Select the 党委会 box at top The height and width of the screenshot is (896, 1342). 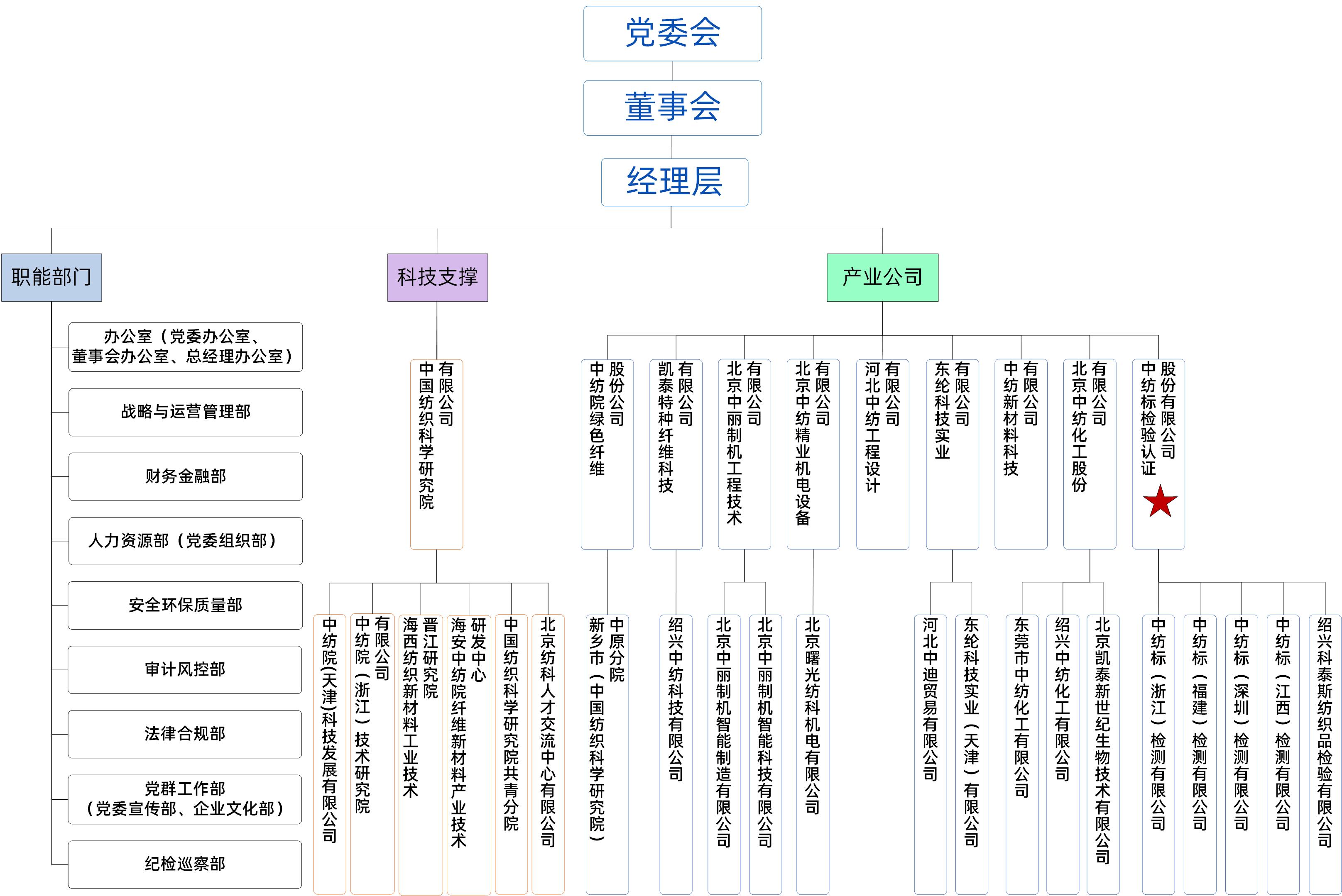click(672, 33)
